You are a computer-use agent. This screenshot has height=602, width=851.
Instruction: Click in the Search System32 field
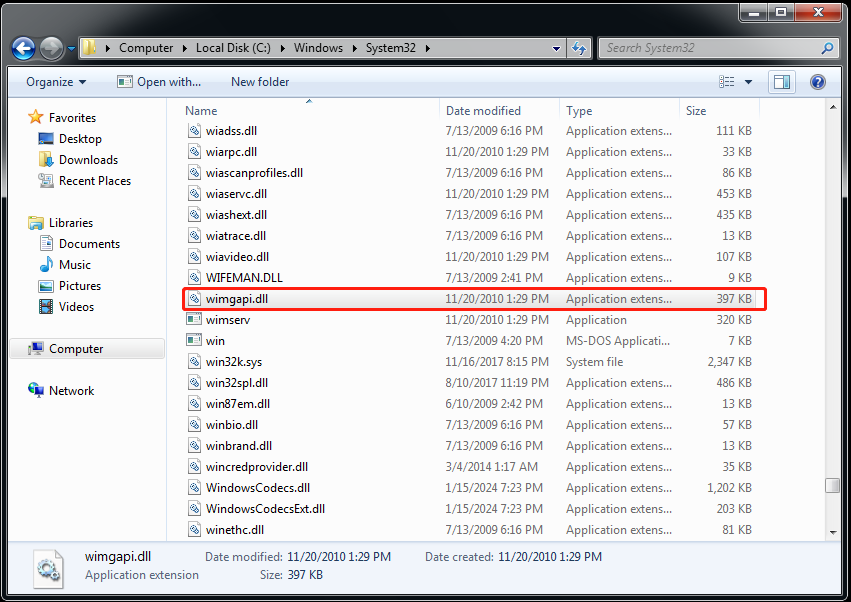click(x=710, y=48)
